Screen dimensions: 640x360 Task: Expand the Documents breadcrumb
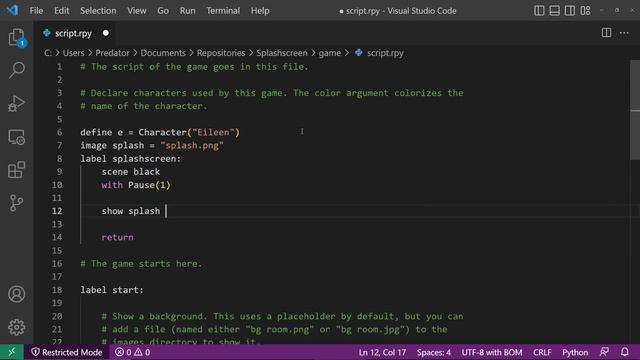click(163, 53)
